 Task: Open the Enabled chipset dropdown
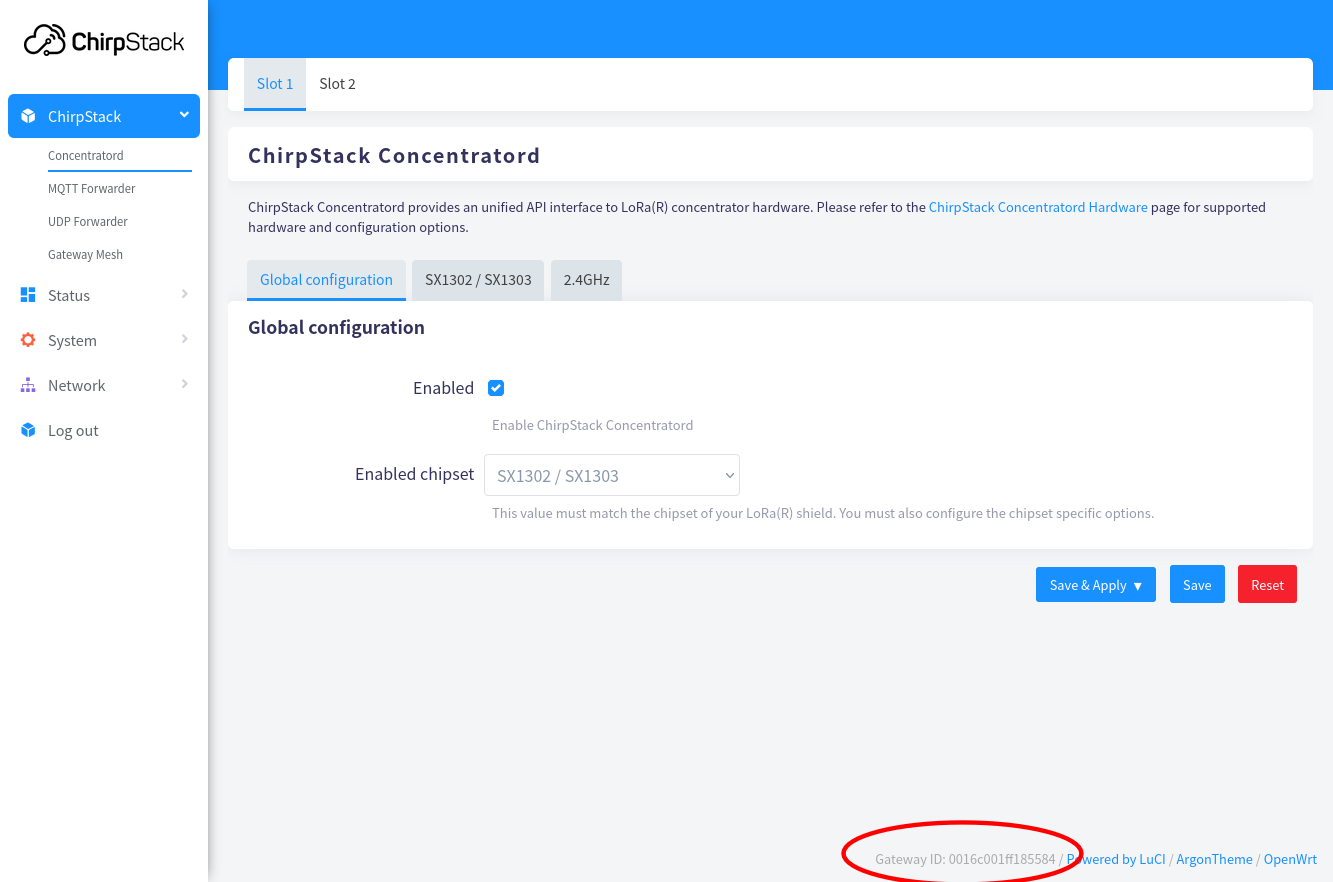pos(611,475)
